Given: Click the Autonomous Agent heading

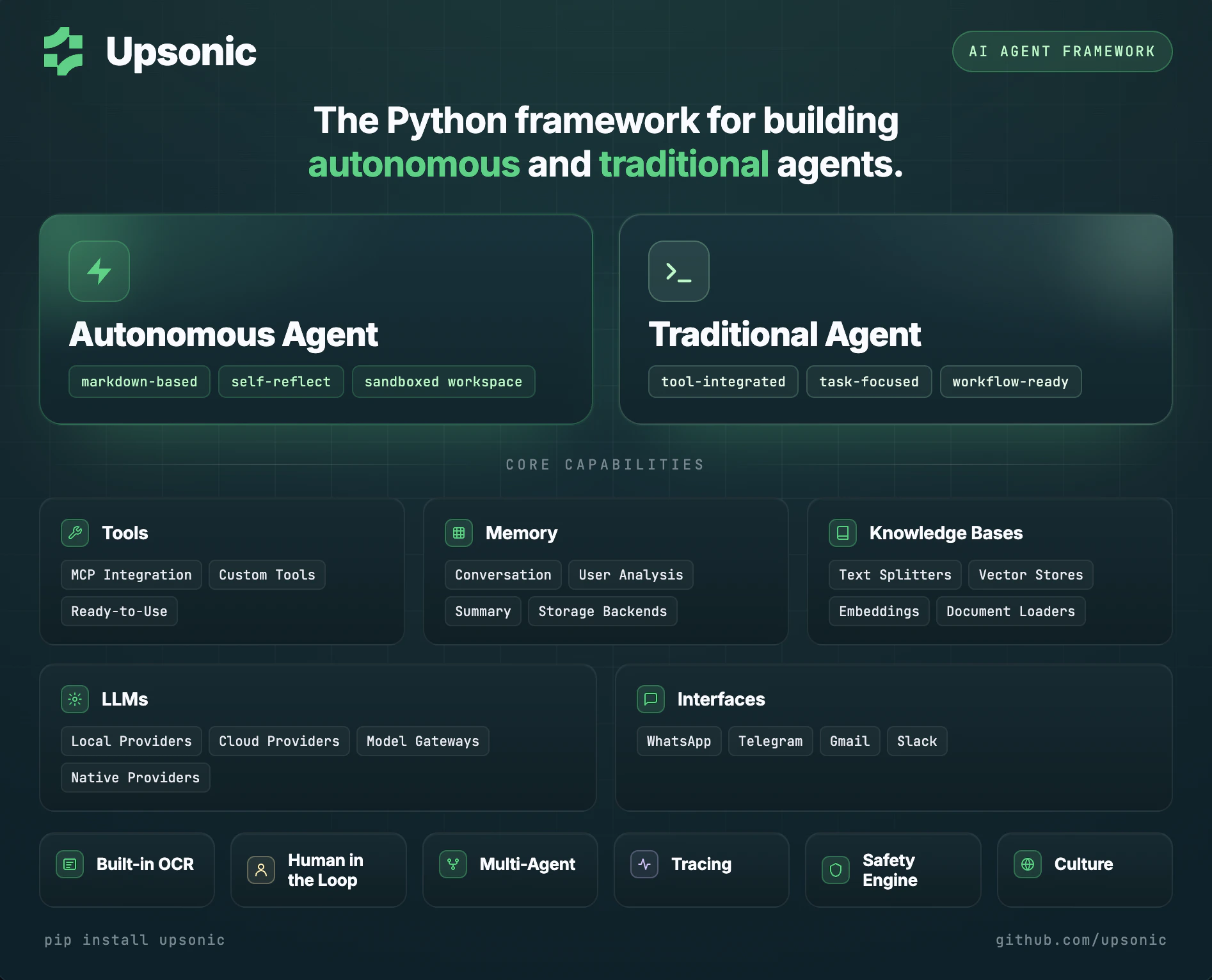Looking at the screenshot, I should click(x=223, y=335).
